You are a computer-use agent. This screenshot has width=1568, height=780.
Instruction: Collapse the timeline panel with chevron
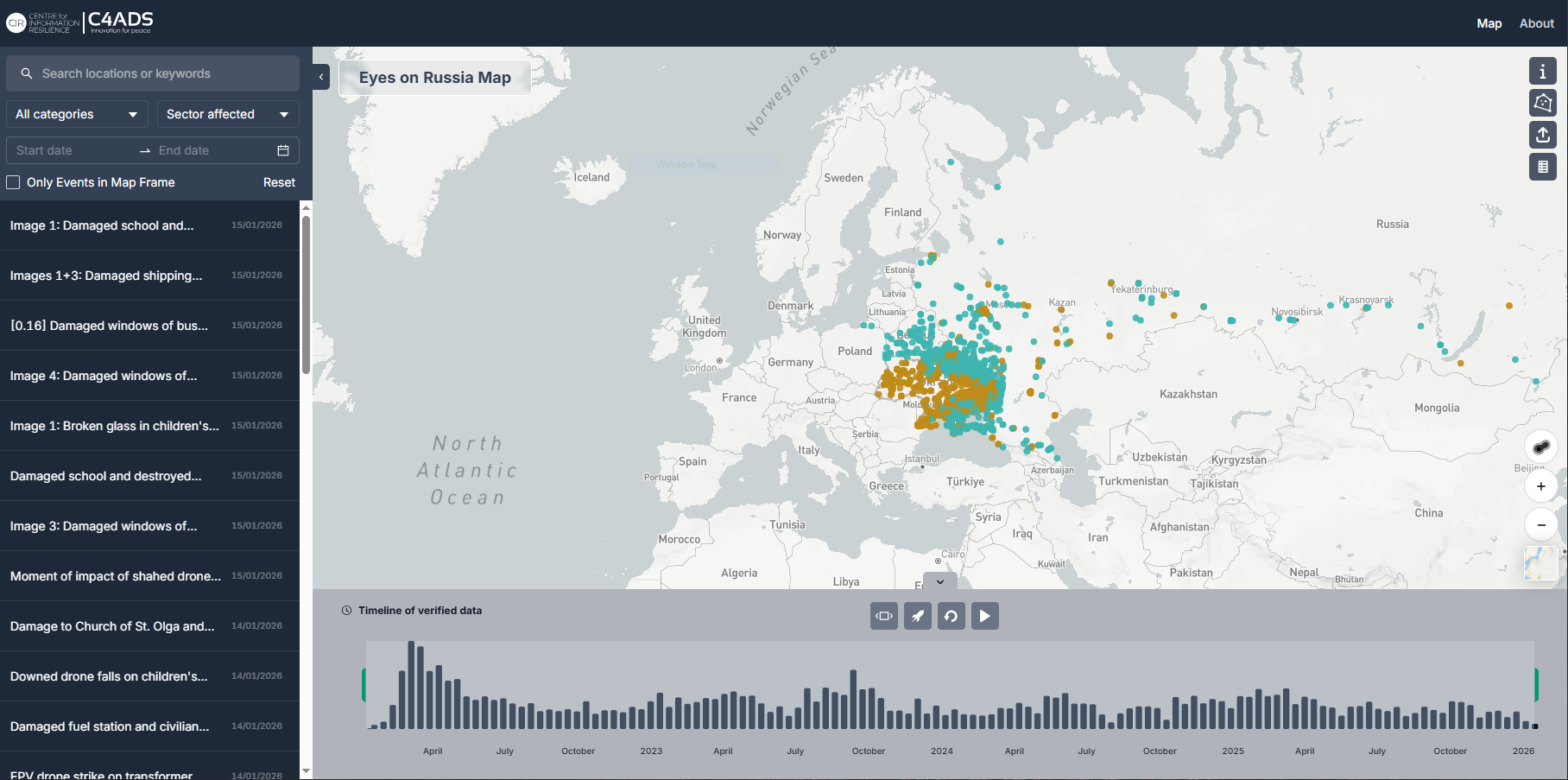[939, 581]
